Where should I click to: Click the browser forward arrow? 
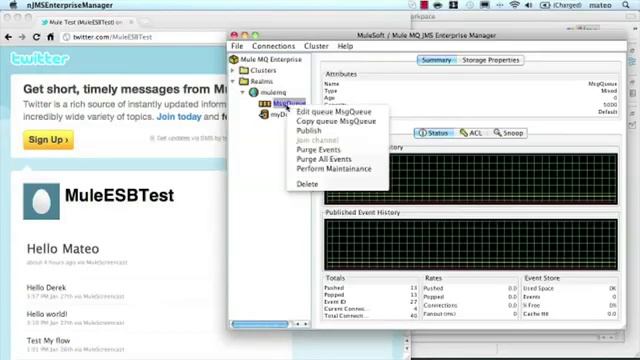pos(22,37)
